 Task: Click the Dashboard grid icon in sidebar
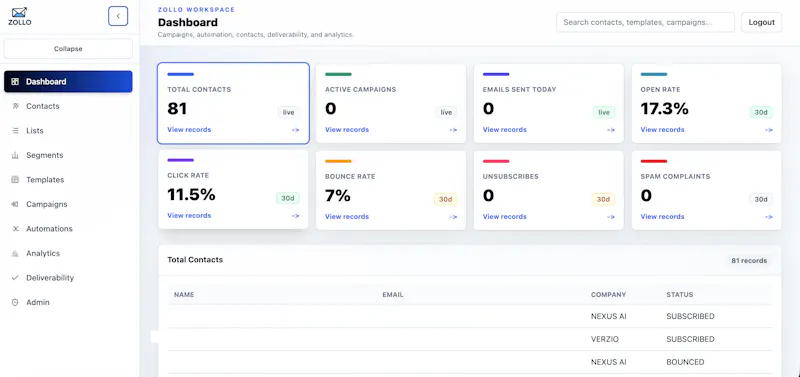[x=15, y=82]
